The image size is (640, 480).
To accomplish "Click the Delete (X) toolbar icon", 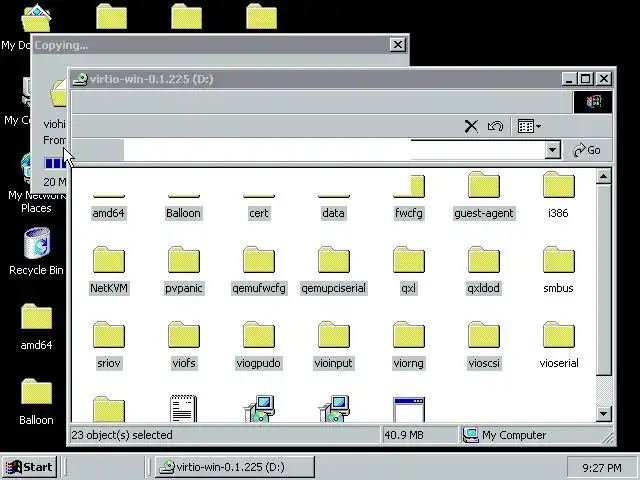I will [x=471, y=126].
